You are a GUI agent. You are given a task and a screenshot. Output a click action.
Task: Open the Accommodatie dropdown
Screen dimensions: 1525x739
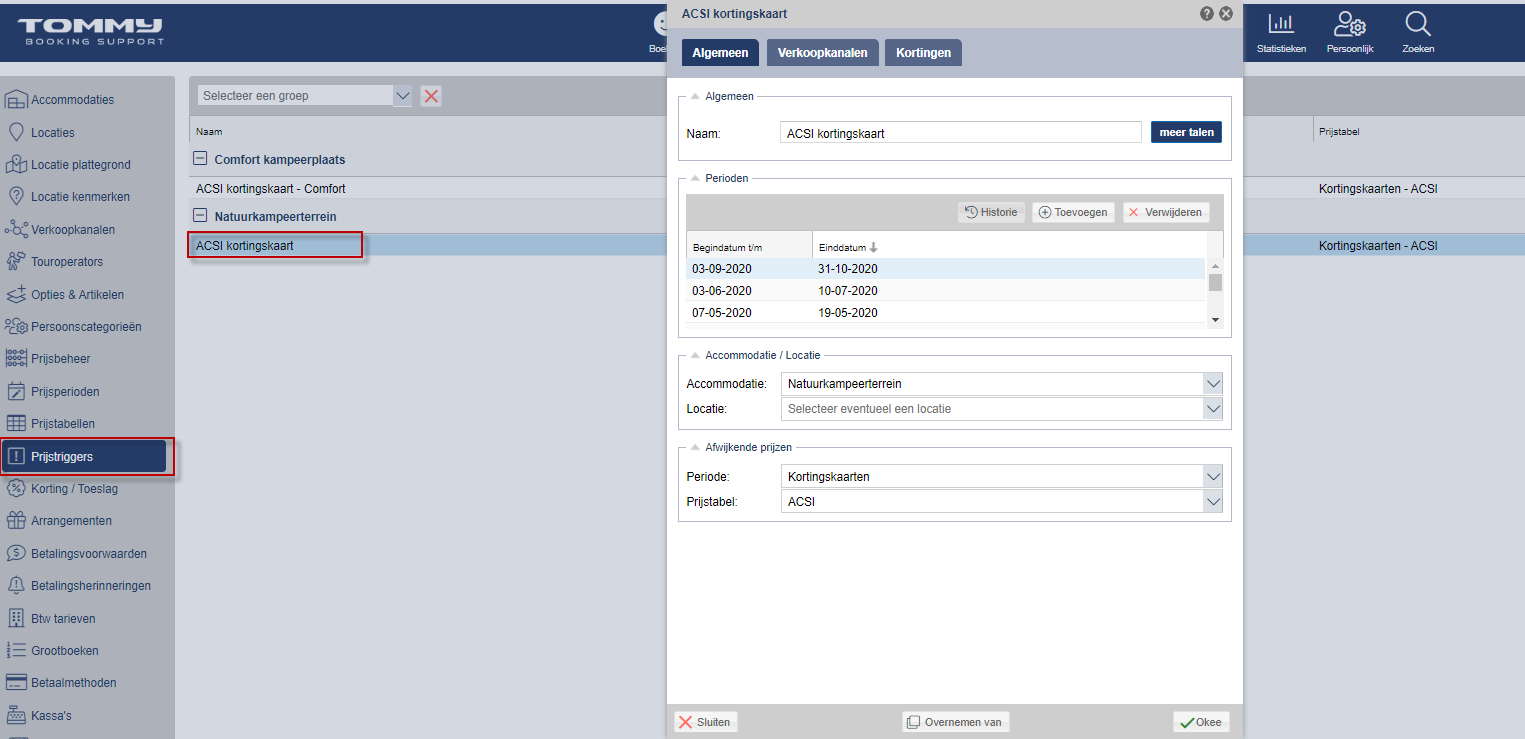(1213, 384)
